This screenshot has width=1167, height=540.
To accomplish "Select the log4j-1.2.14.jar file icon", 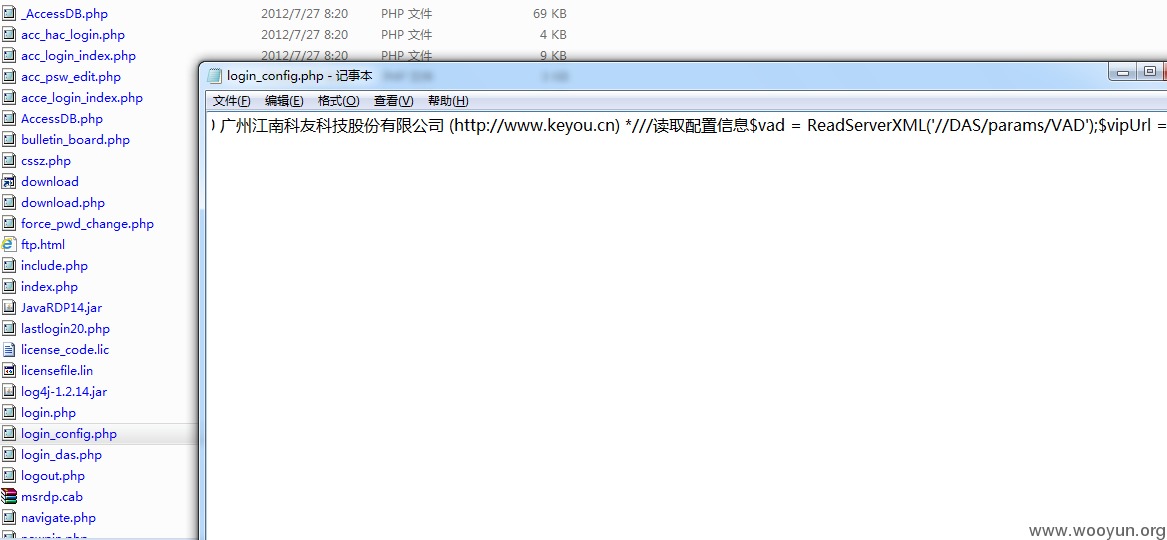I will (x=10, y=392).
